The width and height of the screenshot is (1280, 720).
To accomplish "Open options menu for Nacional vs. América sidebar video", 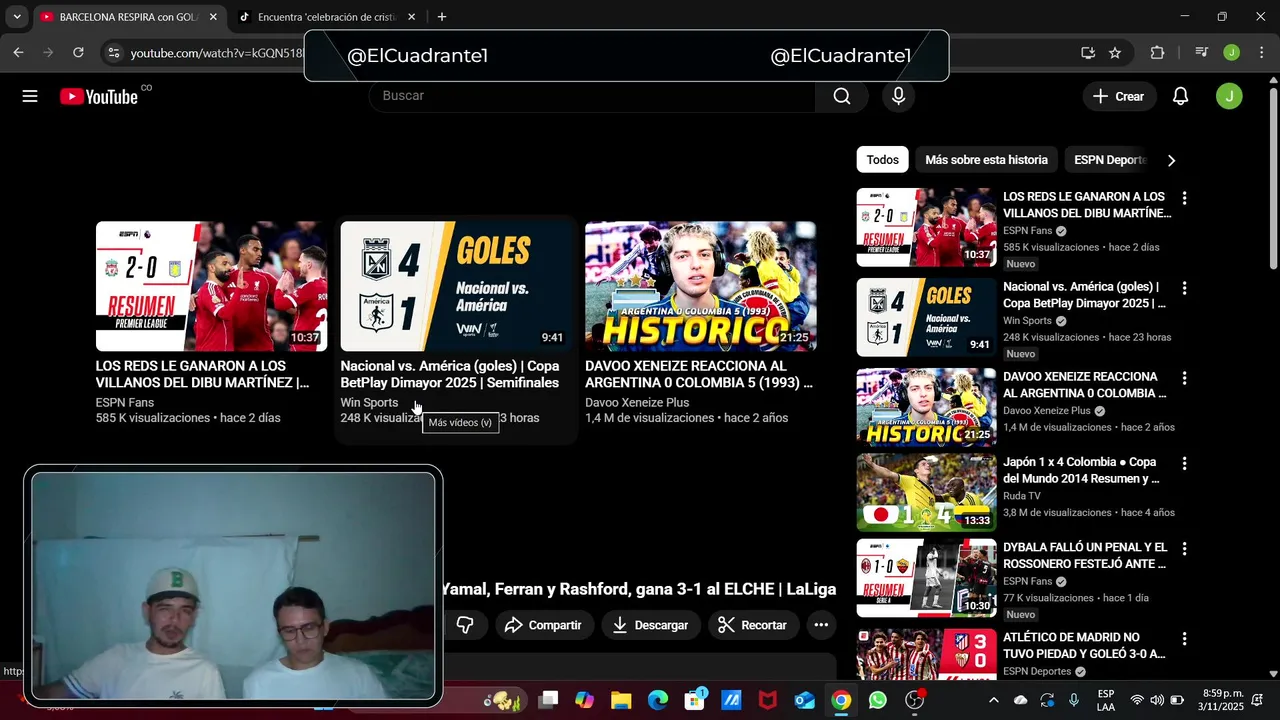I will tap(1184, 288).
